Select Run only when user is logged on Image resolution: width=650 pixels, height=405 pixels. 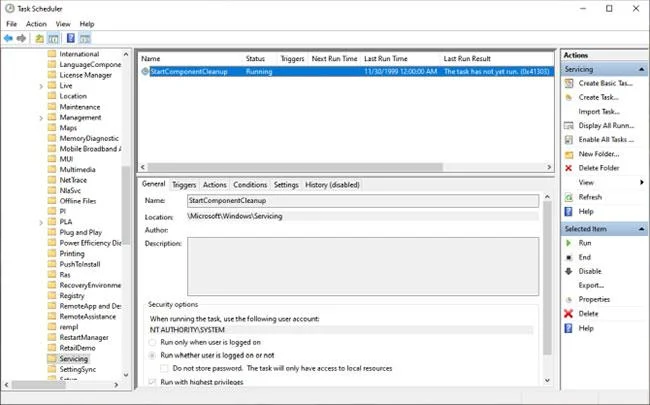(x=152, y=342)
